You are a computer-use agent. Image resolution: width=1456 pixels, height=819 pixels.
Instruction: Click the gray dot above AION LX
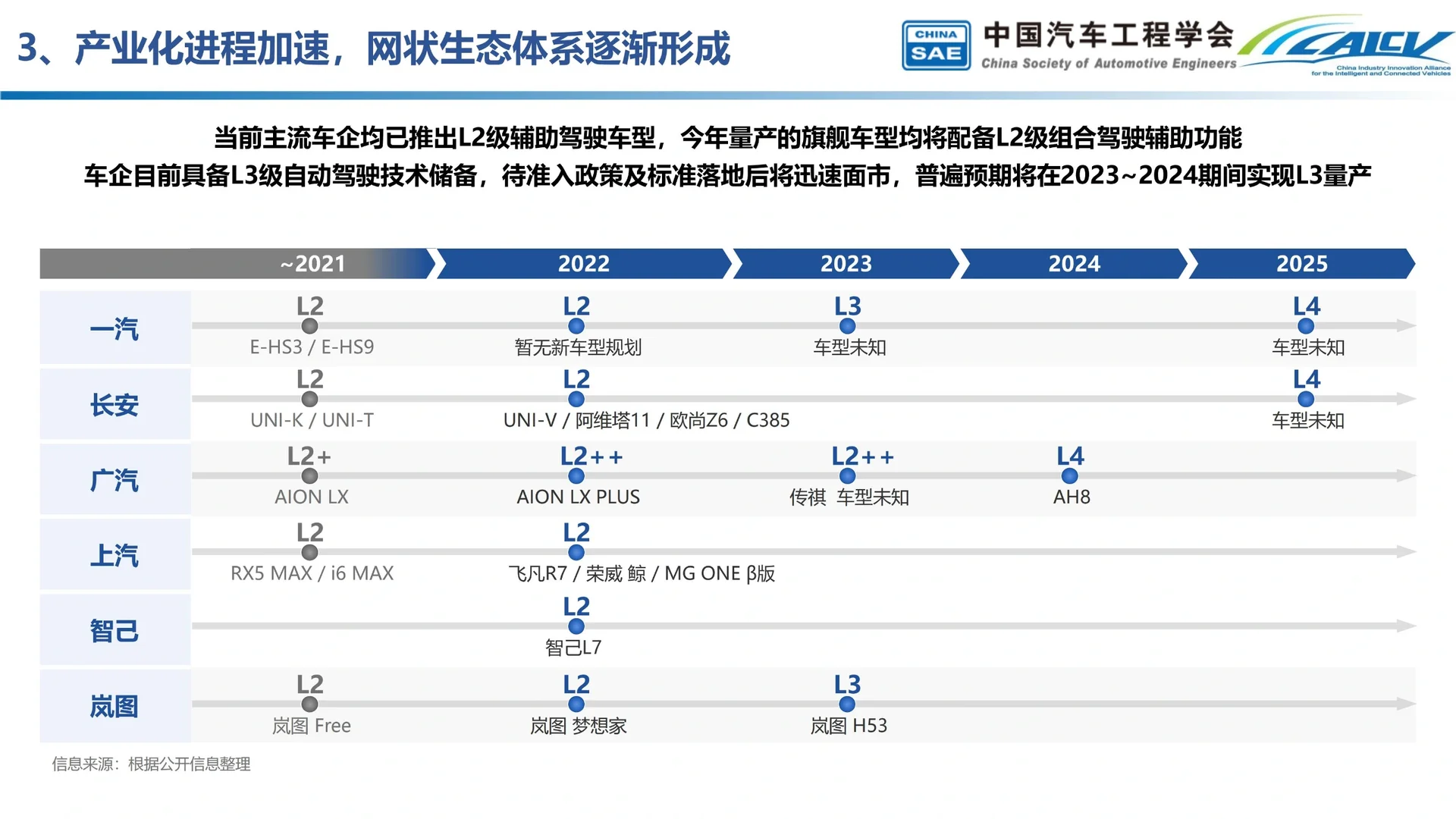[309, 475]
